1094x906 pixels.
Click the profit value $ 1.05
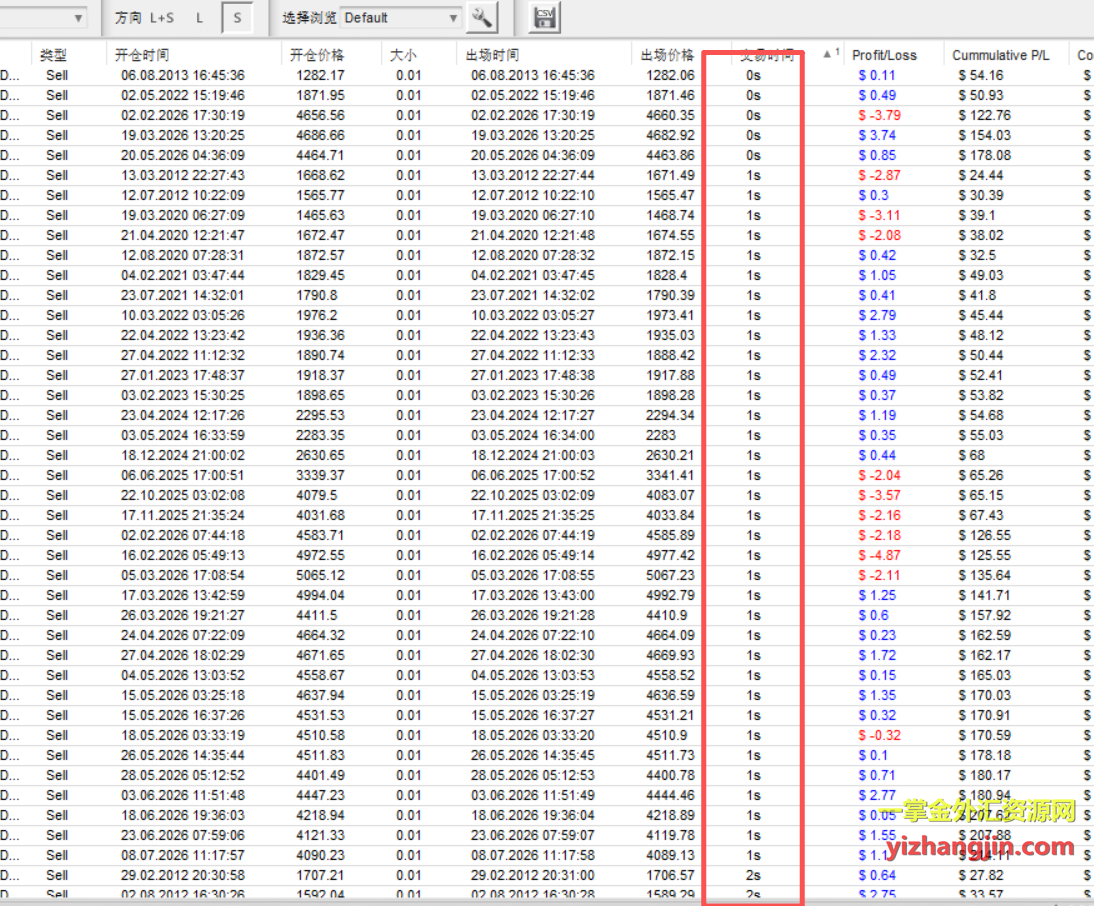[877, 275]
